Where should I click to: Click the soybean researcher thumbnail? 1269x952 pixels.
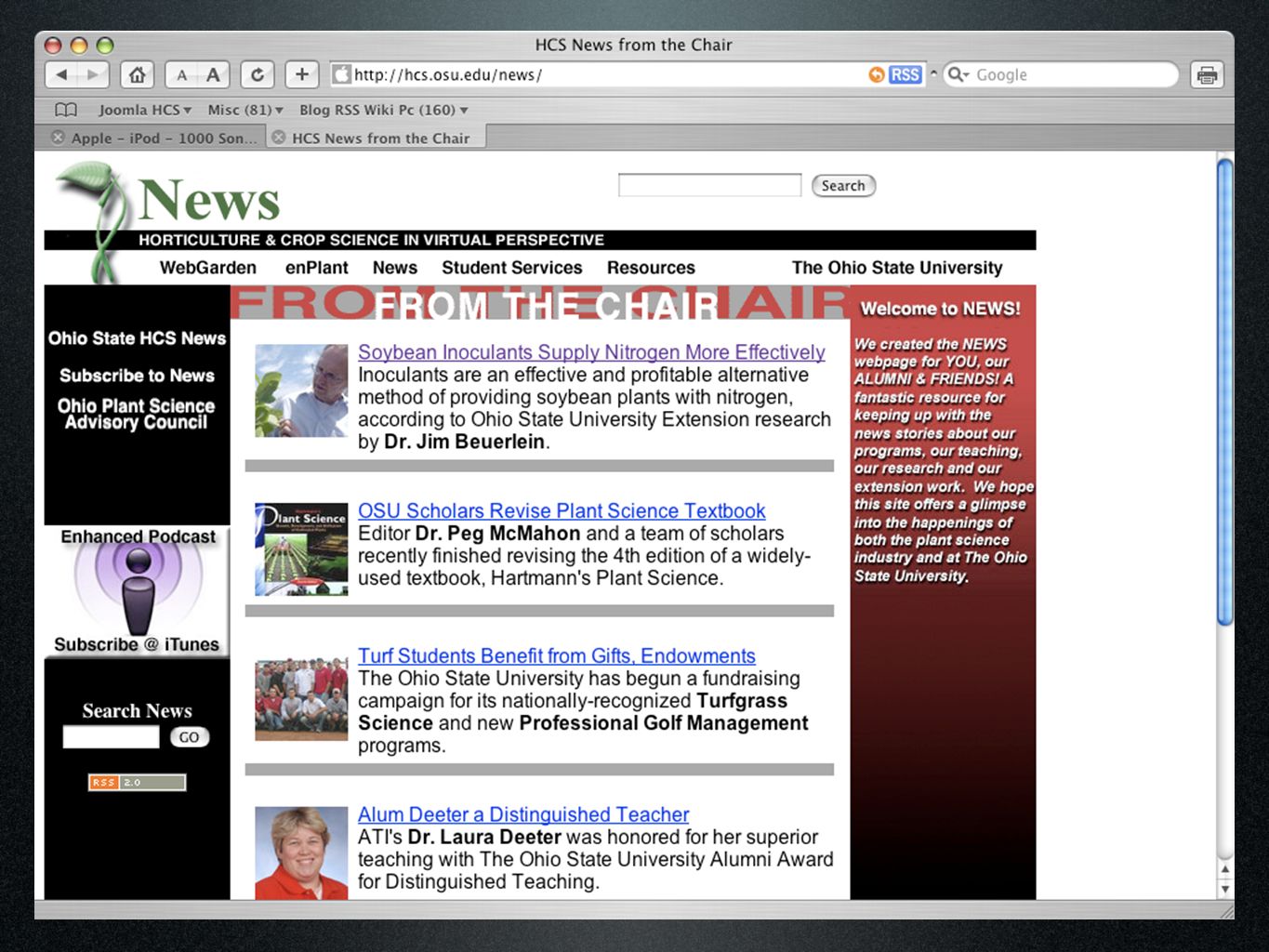[x=301, y=390]
